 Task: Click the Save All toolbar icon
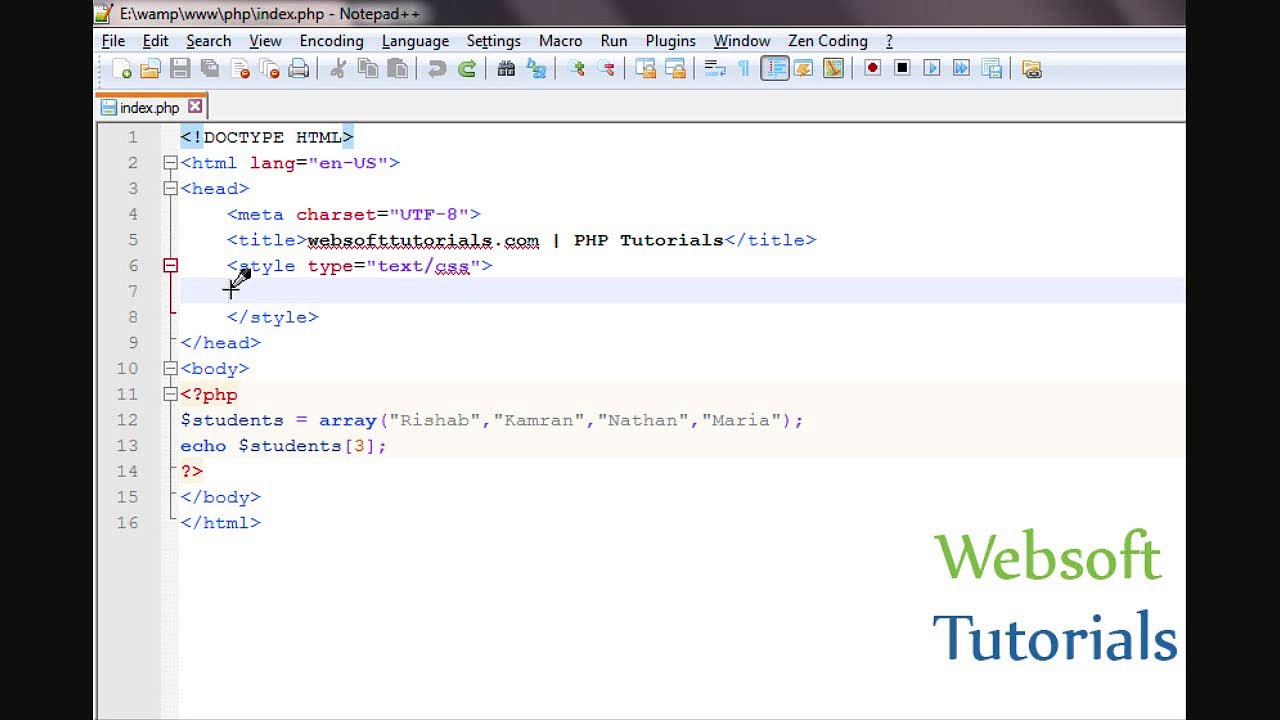click(x=210, y=69)
